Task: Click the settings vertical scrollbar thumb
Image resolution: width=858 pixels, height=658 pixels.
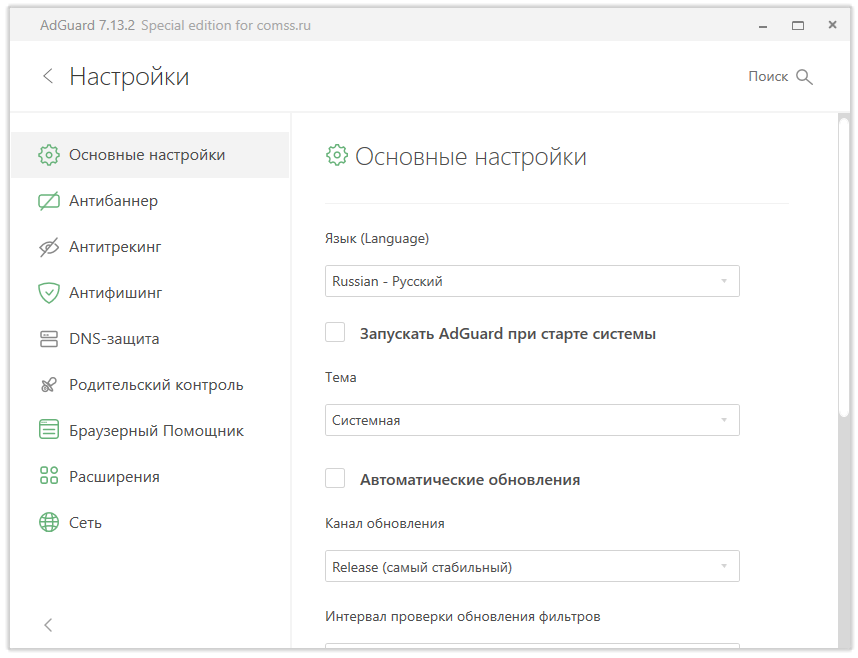Action: coord(844,268)
